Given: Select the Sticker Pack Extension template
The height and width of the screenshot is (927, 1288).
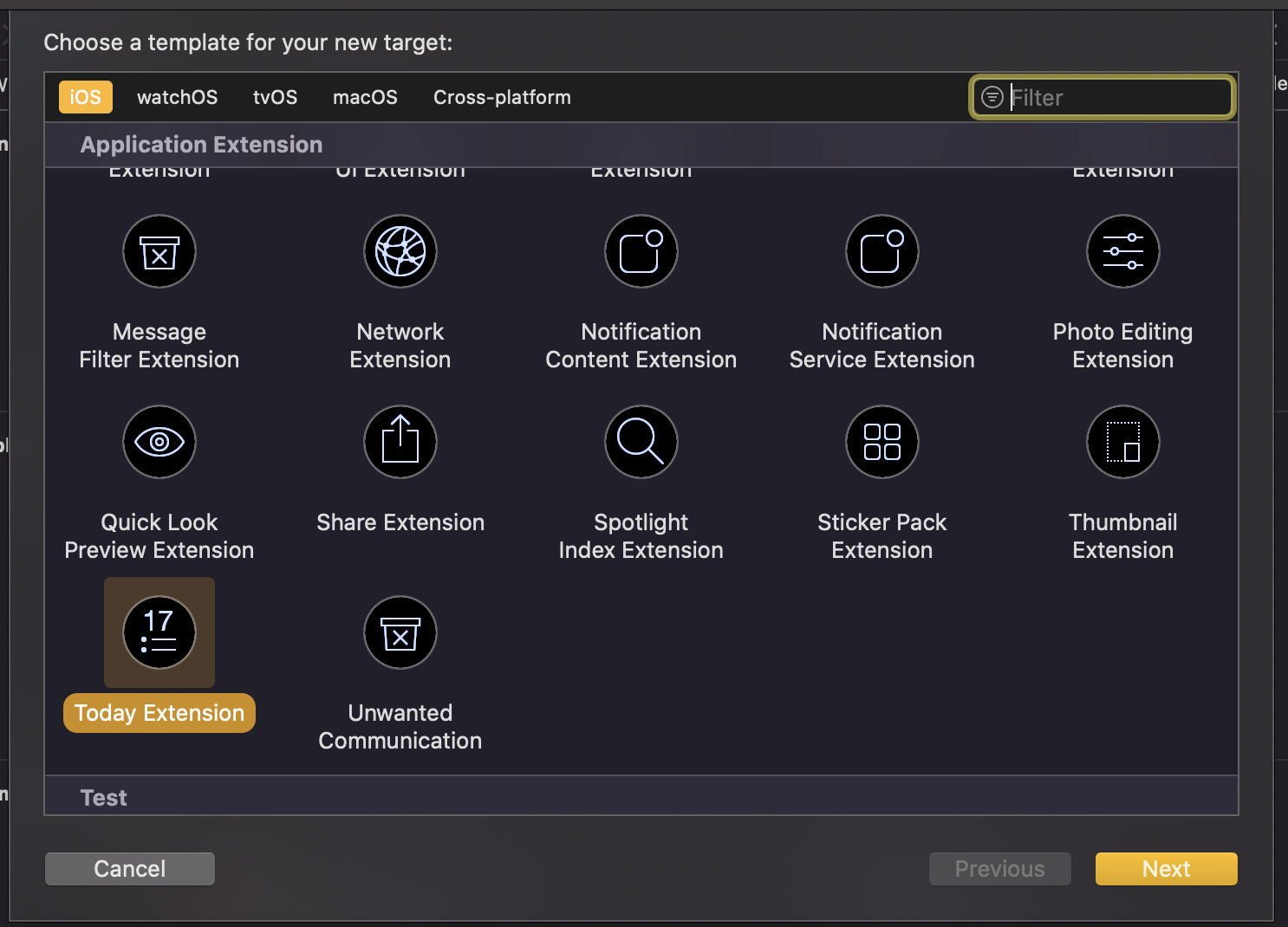Looking at the screenshot, I should coord(881,442).
